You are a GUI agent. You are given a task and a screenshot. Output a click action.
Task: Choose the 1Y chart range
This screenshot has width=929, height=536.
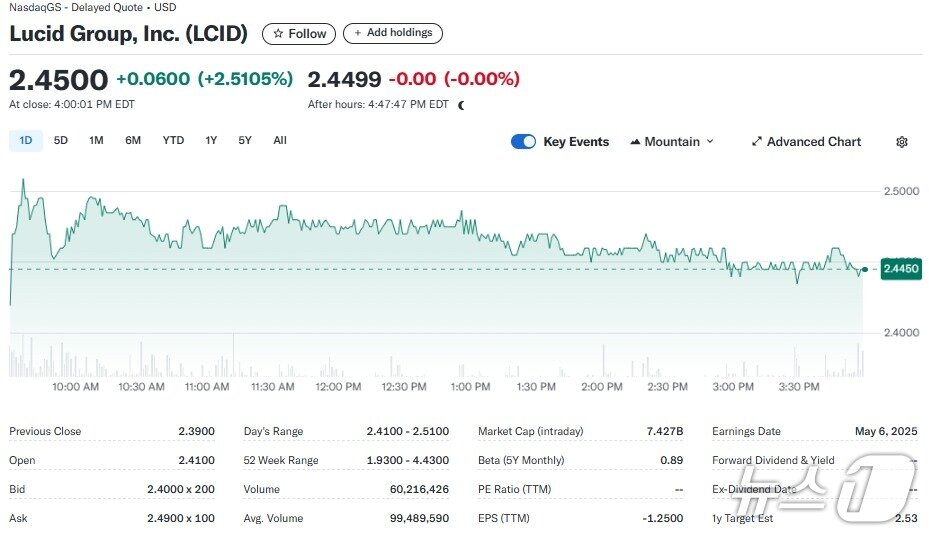tap(211, 140)
